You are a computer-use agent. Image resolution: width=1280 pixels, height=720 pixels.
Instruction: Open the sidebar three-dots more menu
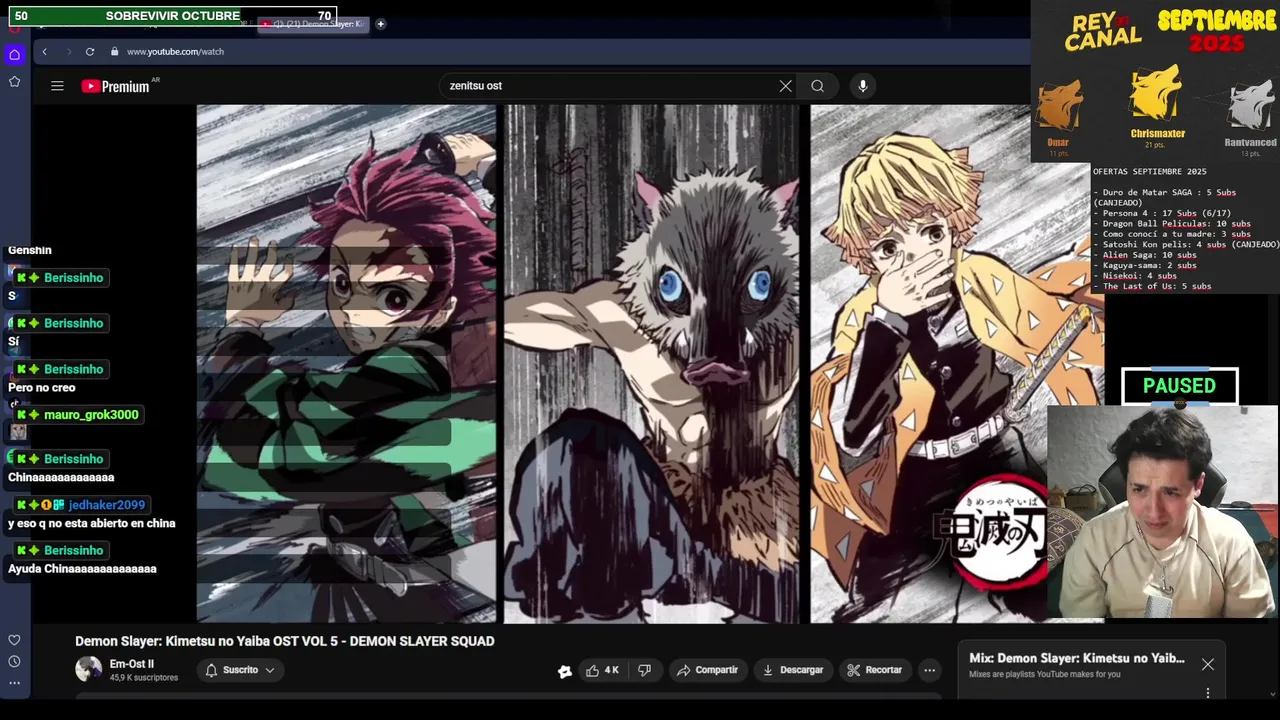tap(14, 683)
